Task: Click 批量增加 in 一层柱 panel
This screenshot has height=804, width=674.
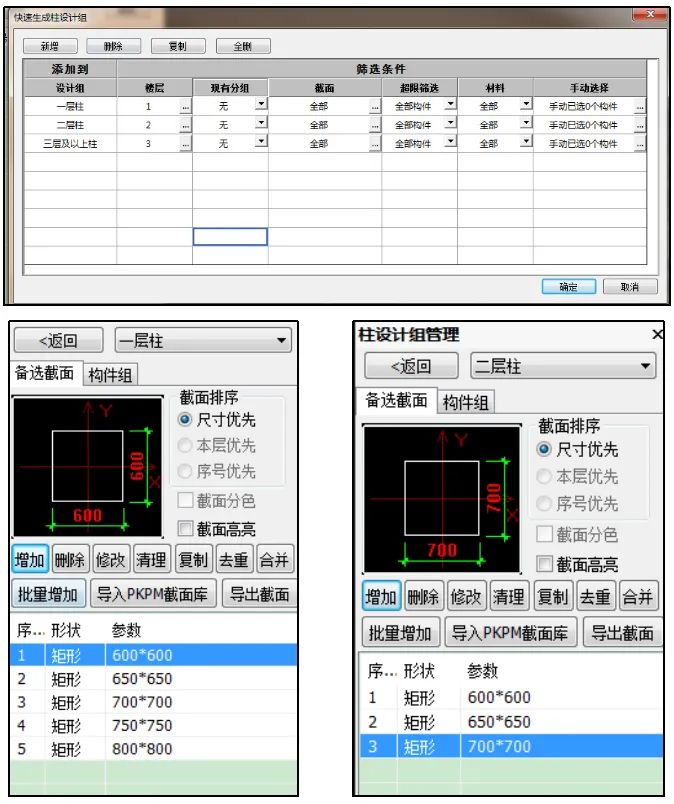Action: (48, 594)
